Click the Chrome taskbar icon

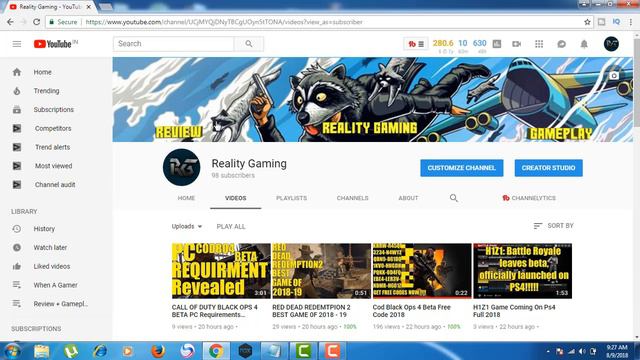point(216,351)
